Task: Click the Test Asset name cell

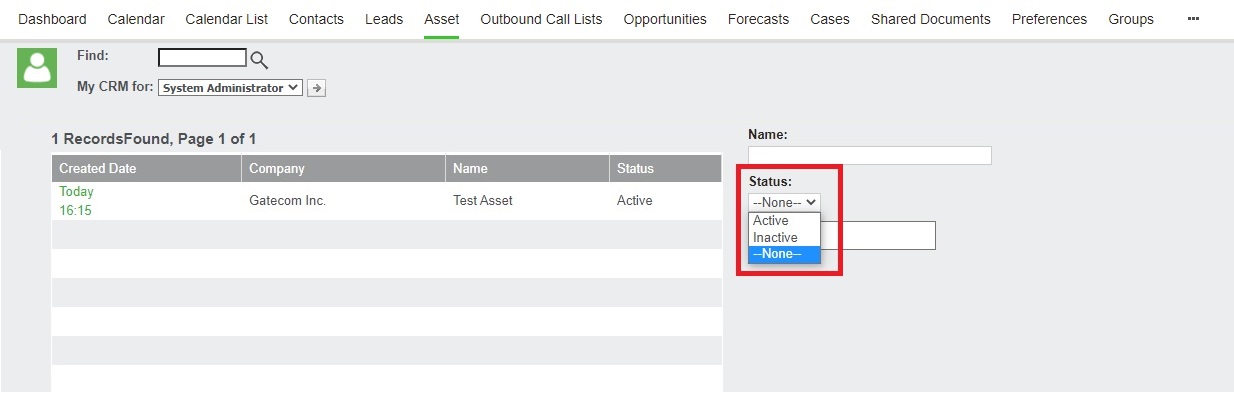Action: pos(483,201)
